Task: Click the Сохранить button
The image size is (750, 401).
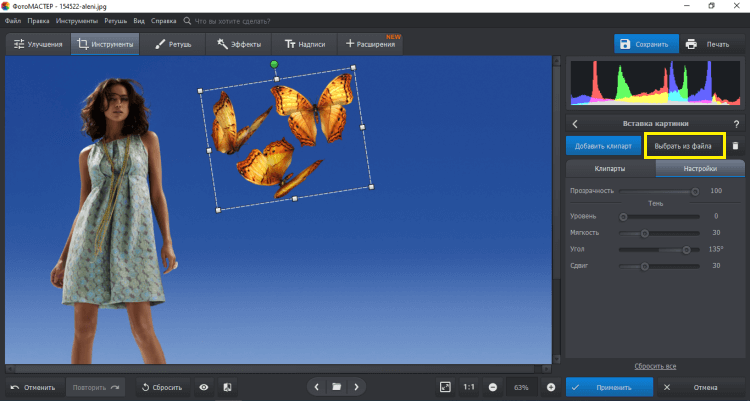Action: (646, 44)
